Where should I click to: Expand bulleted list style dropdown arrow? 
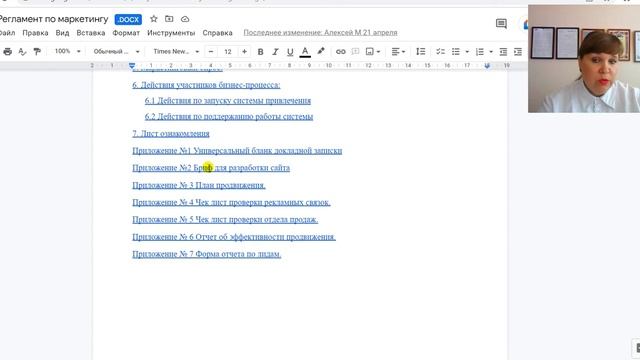[467, 52]
